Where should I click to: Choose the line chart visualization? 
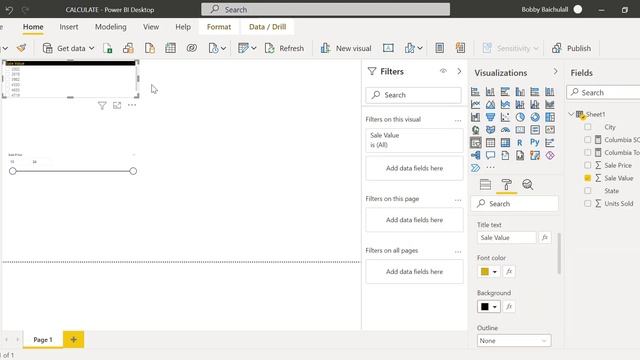pyautogui.click(x=475, y=104)
